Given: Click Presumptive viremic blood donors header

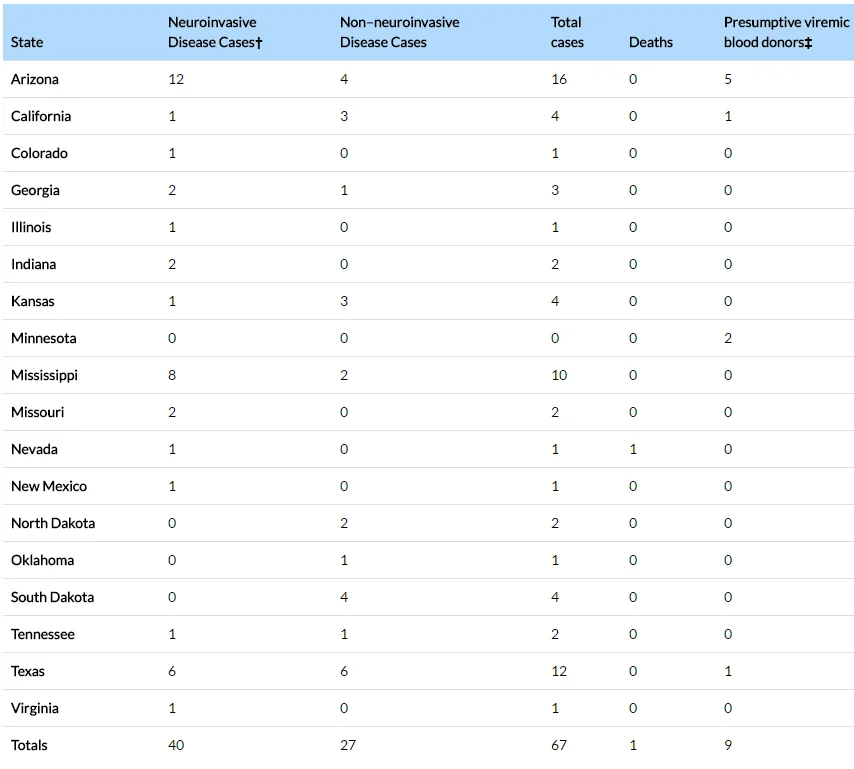Looking at the screenshot, I should click(x=786, y=32).
